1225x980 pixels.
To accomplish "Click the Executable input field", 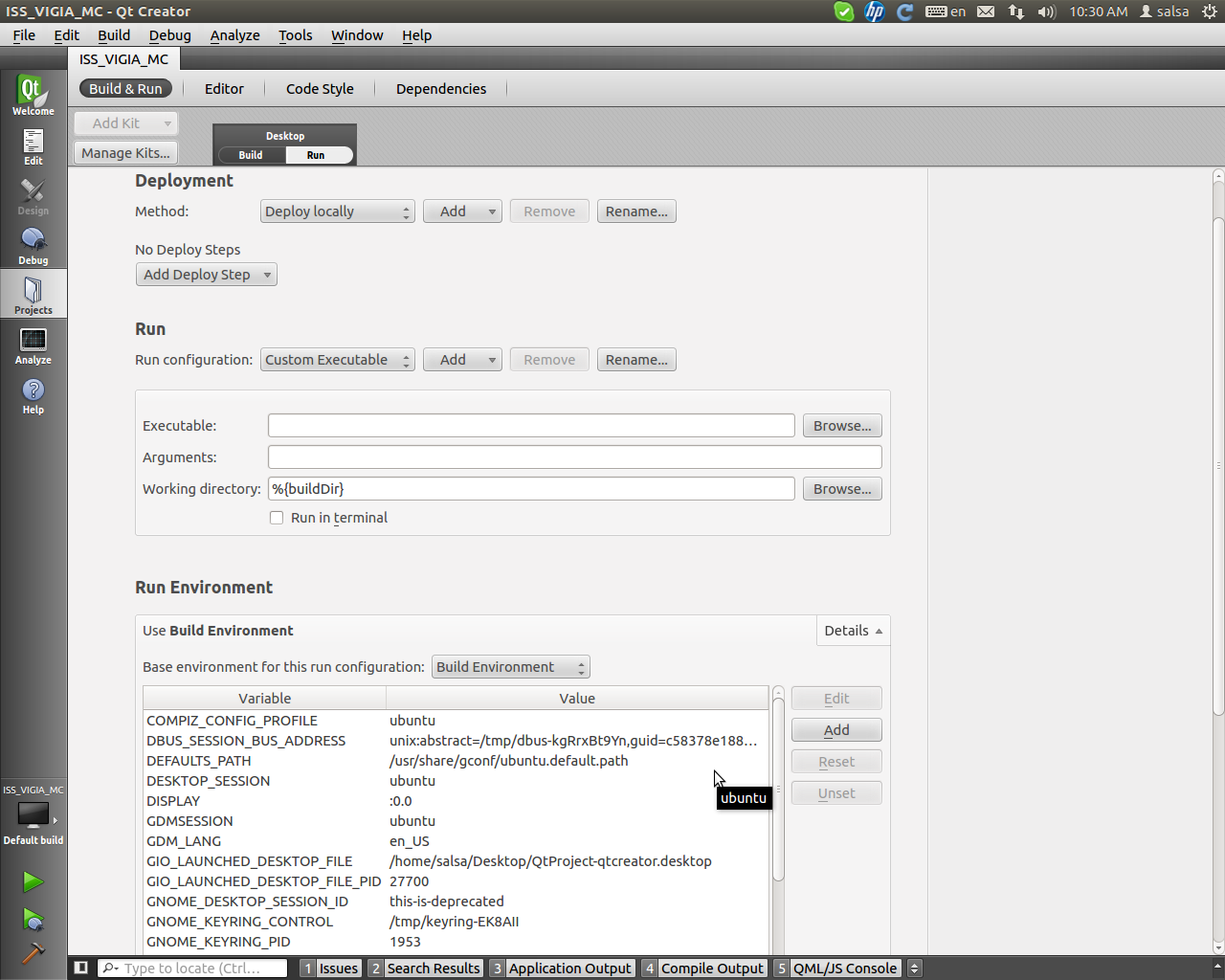I will click(x=531, y=426).
